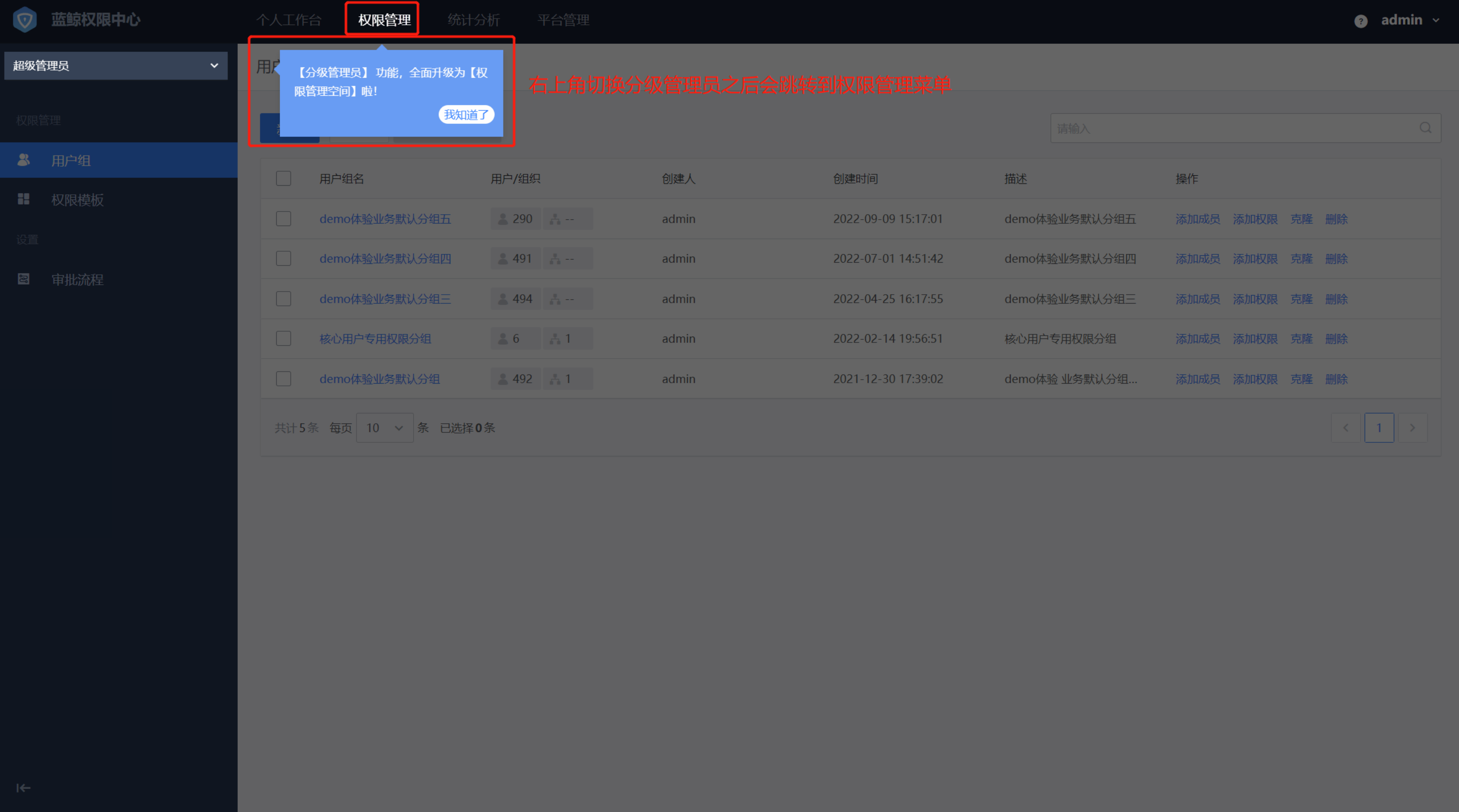Viewport: 1459px width, 812px height.
Task: Click the BlueKing shield logo icon
Action: [24, 20]
